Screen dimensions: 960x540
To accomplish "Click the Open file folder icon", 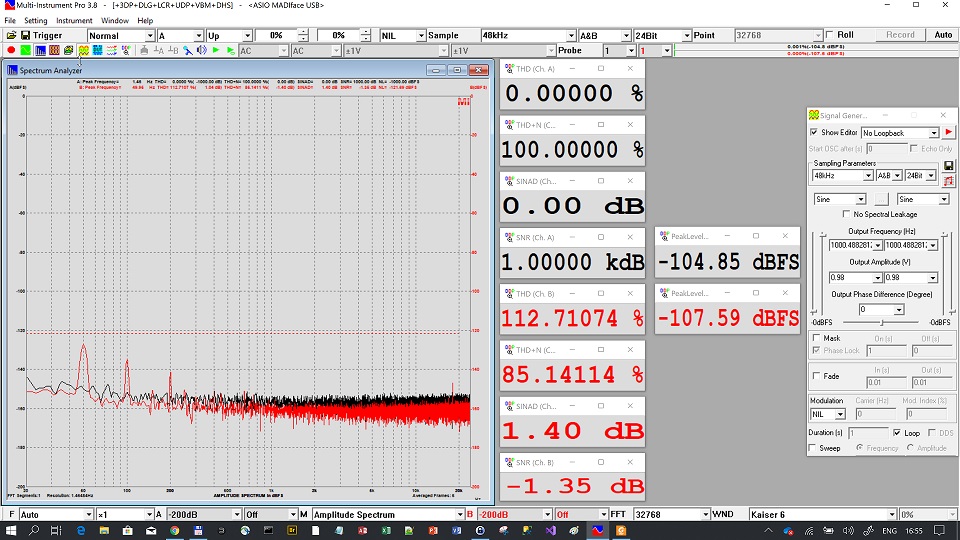I will 10,35.
